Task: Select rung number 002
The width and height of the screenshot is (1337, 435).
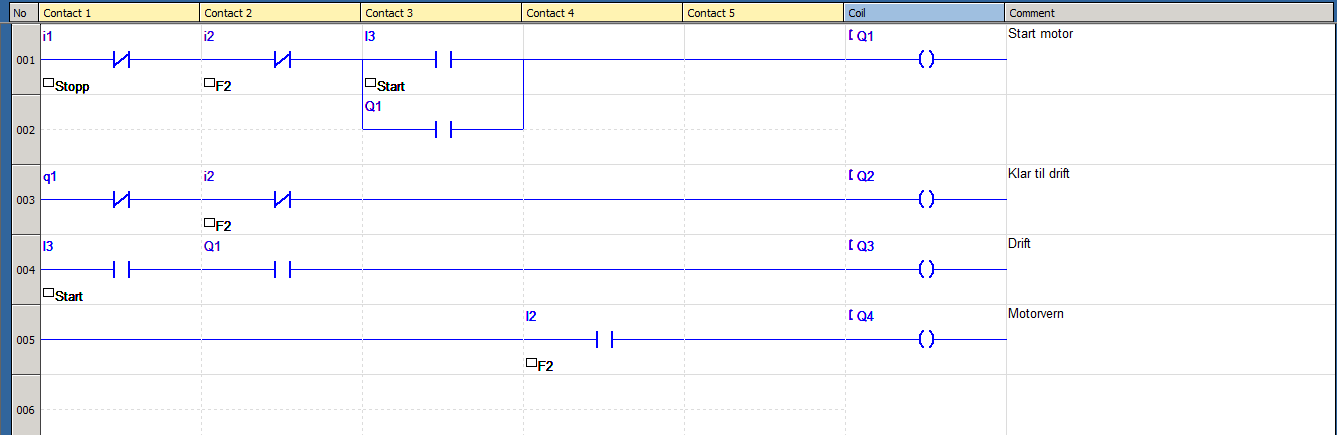Action: coord(25,130)
